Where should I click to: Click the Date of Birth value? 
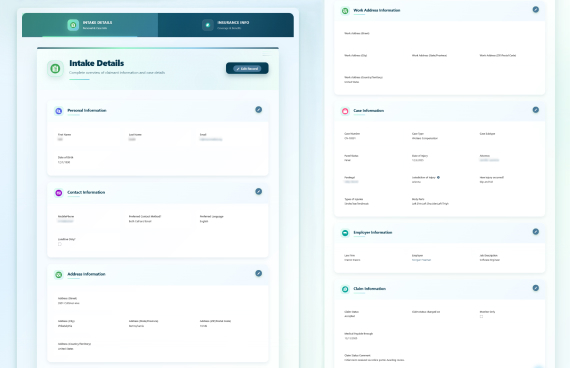point(64,162)
